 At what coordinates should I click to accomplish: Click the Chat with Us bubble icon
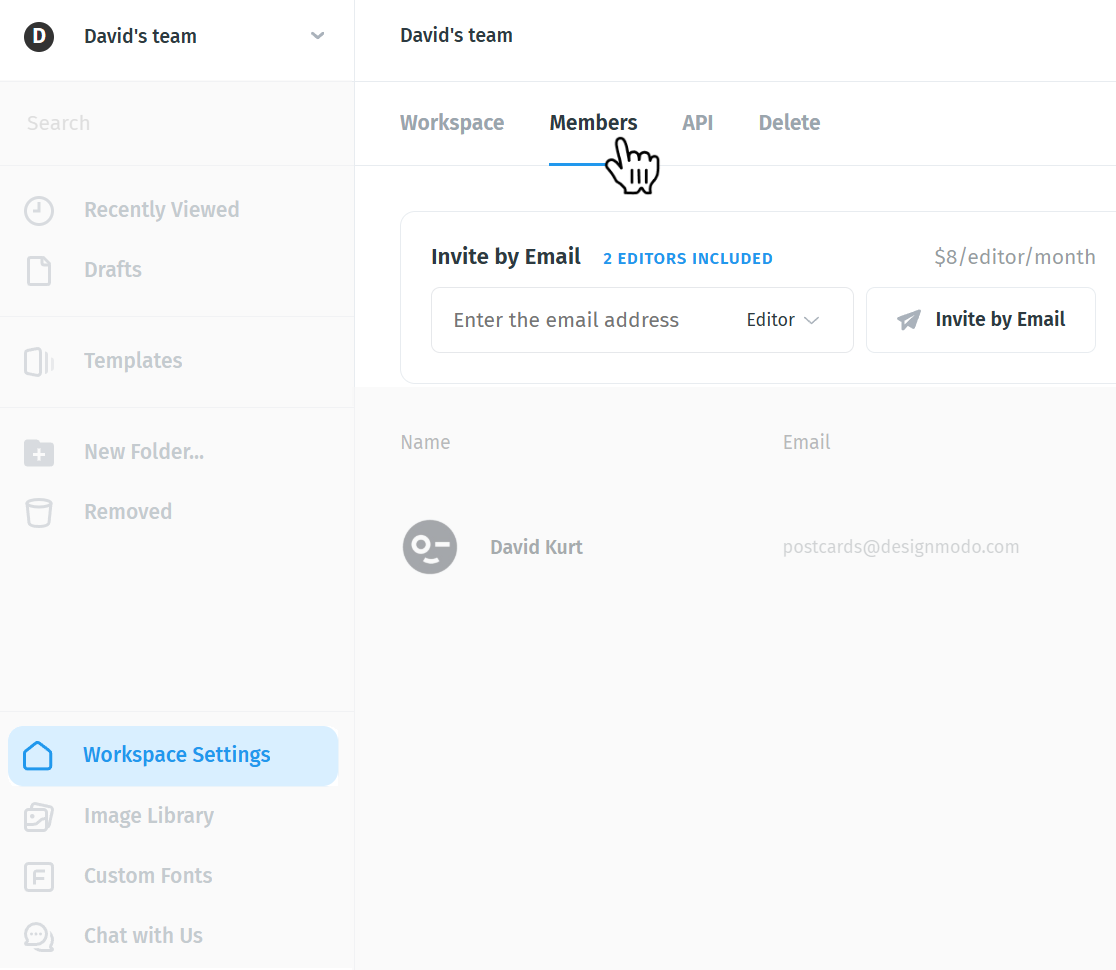[38, 937]
